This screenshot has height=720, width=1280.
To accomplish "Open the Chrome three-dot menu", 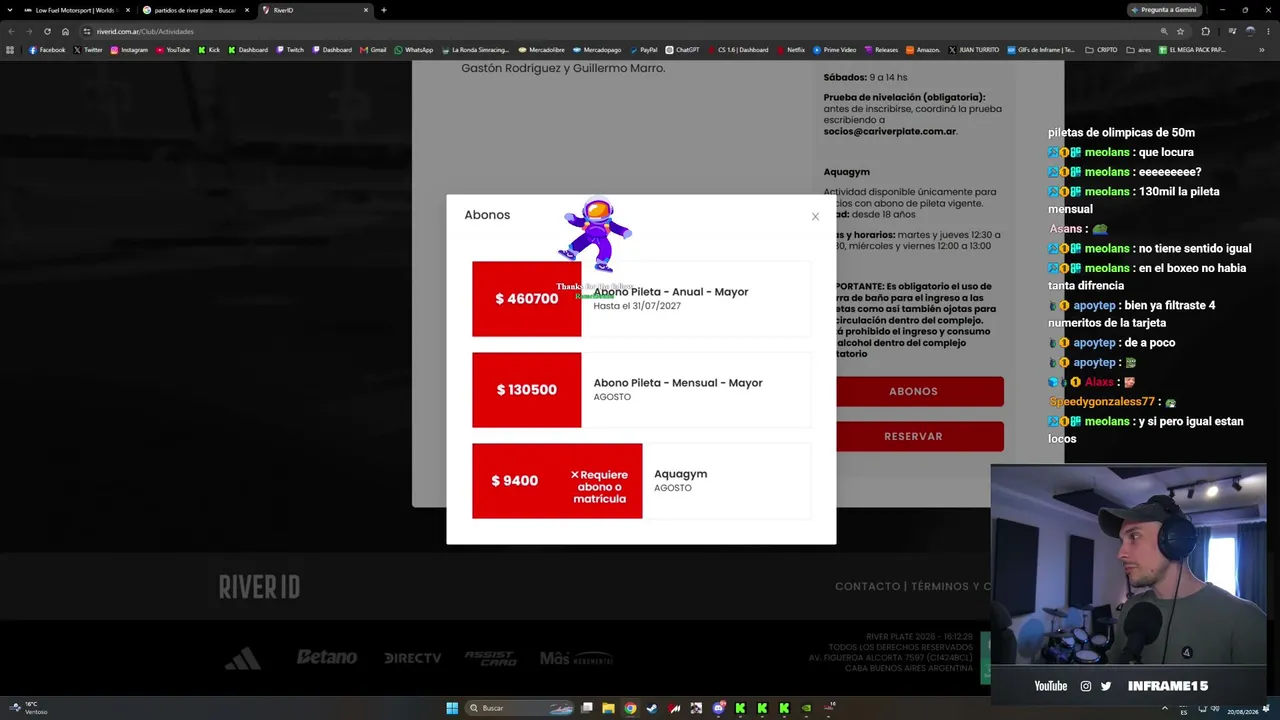I will coord(1268,31).
